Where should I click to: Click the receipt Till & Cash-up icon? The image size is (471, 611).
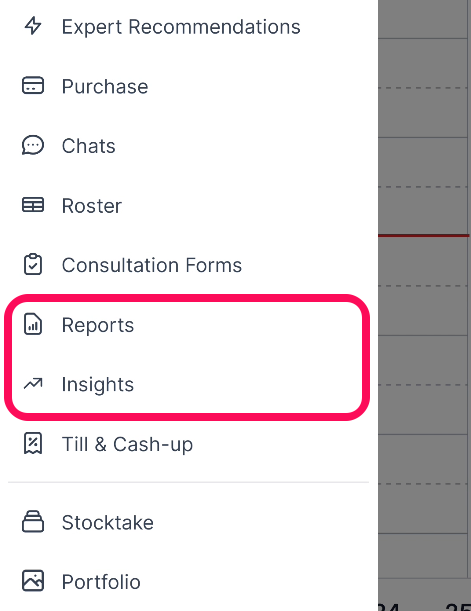33,444
